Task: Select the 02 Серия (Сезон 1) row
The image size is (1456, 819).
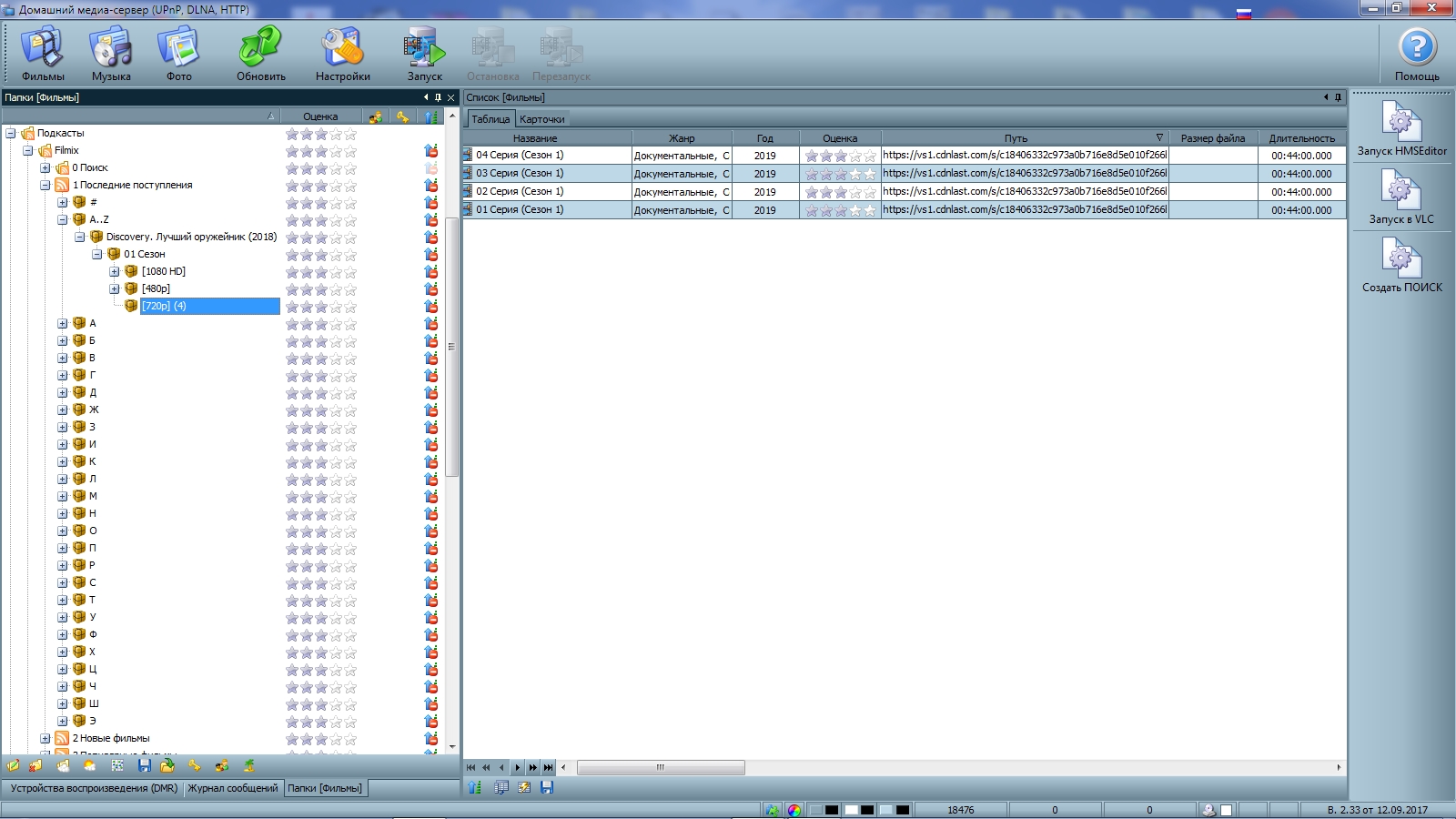Action: 520,192
